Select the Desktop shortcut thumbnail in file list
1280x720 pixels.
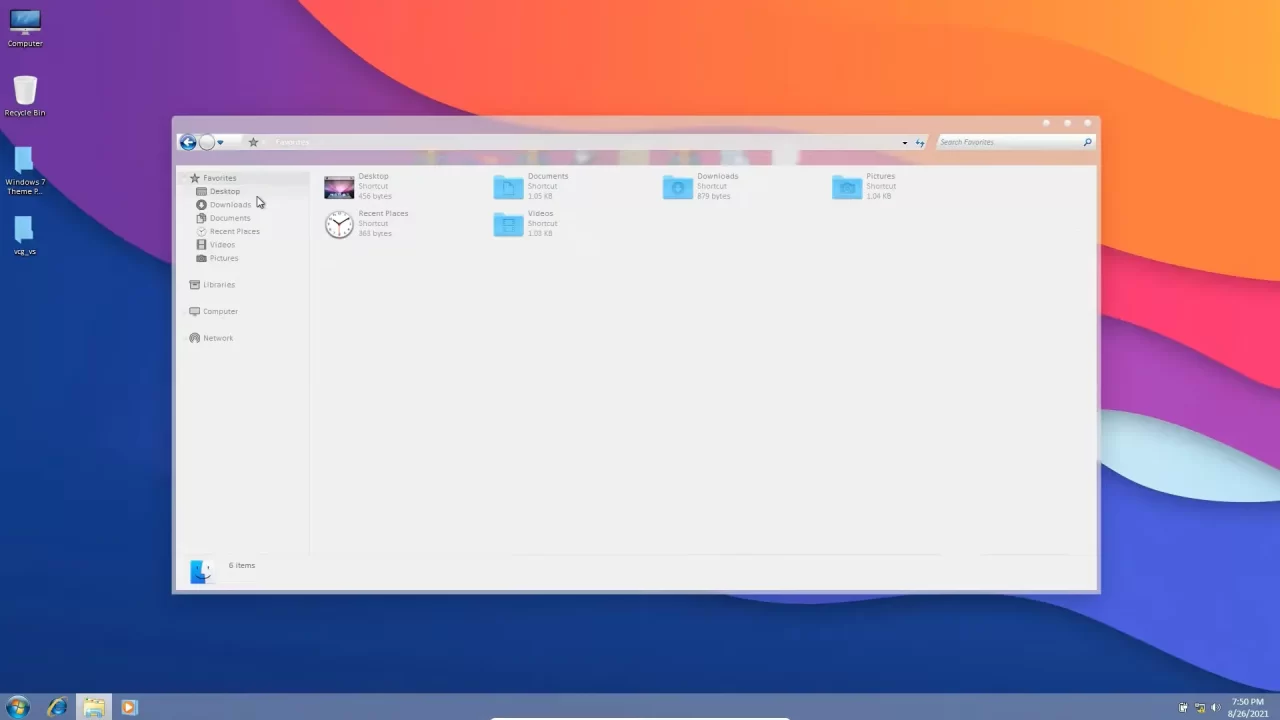pos(340,187)
